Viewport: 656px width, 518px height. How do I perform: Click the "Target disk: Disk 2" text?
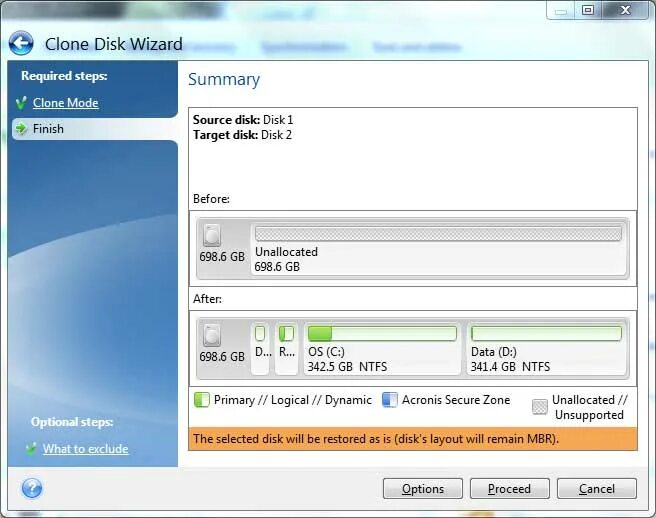(x=242, y=135)
